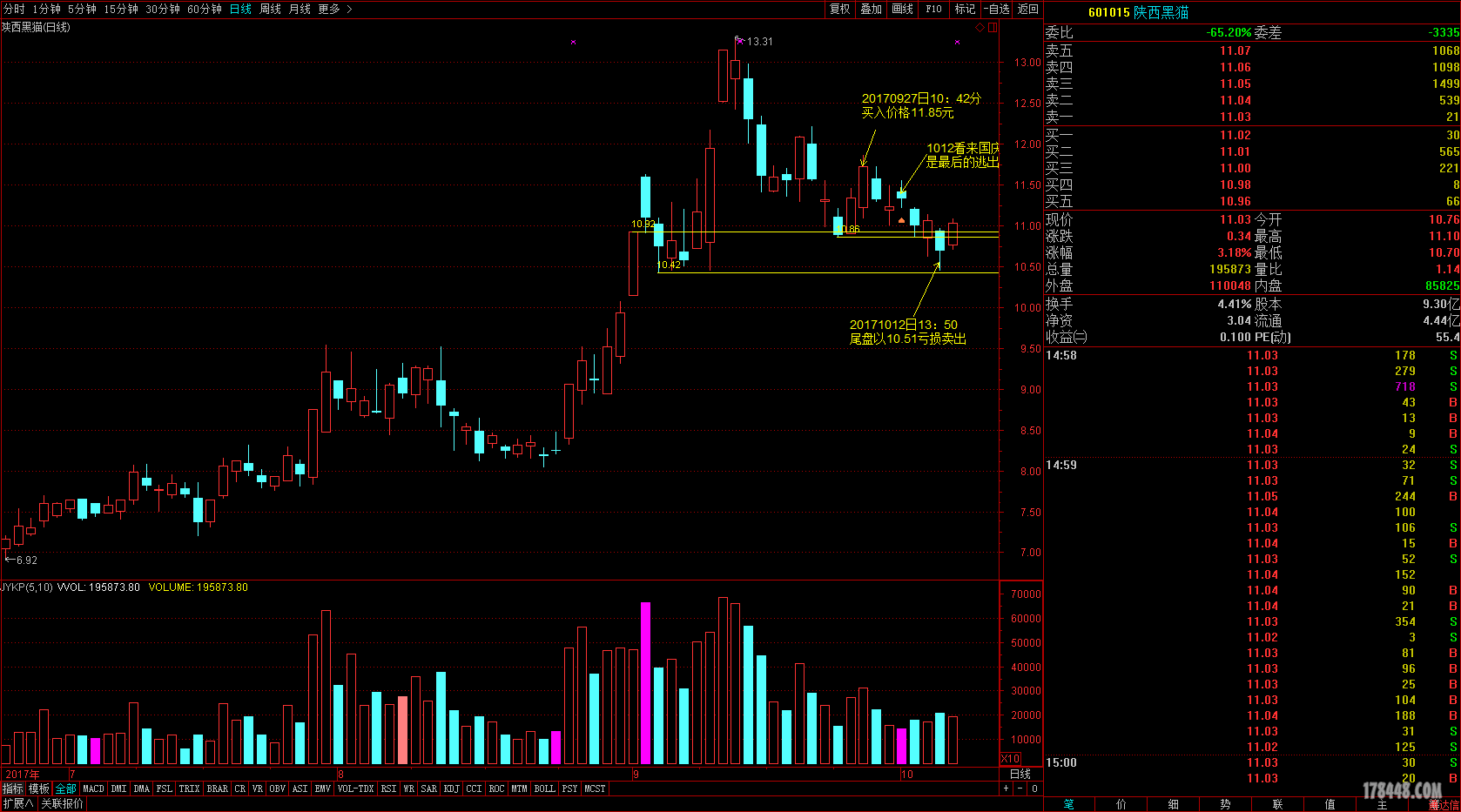Screen dimensions: 1461x812
Task: Select the 全部 indicator filter
Action: 66,789
